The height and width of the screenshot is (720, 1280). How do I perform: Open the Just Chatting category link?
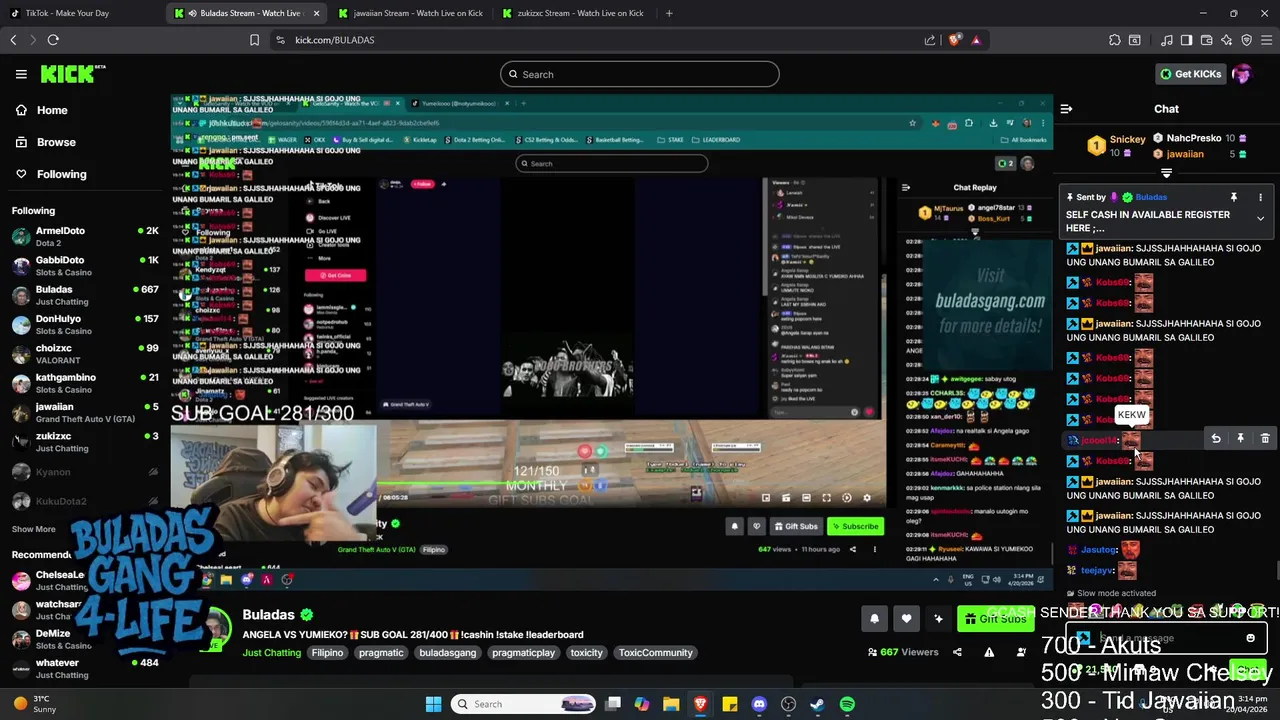click(x=272, y=653)
